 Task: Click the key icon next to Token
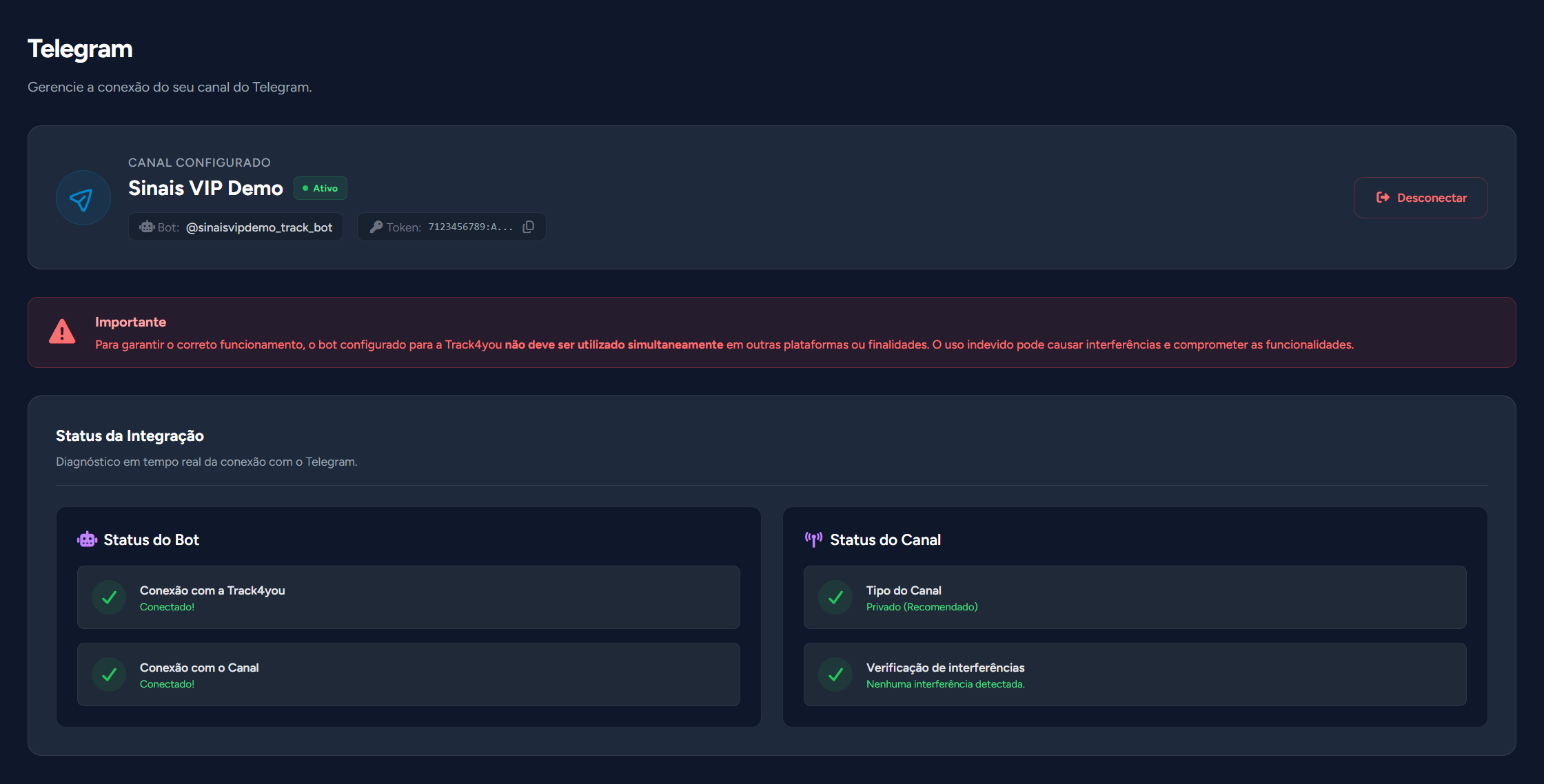[x=376, y=227]
